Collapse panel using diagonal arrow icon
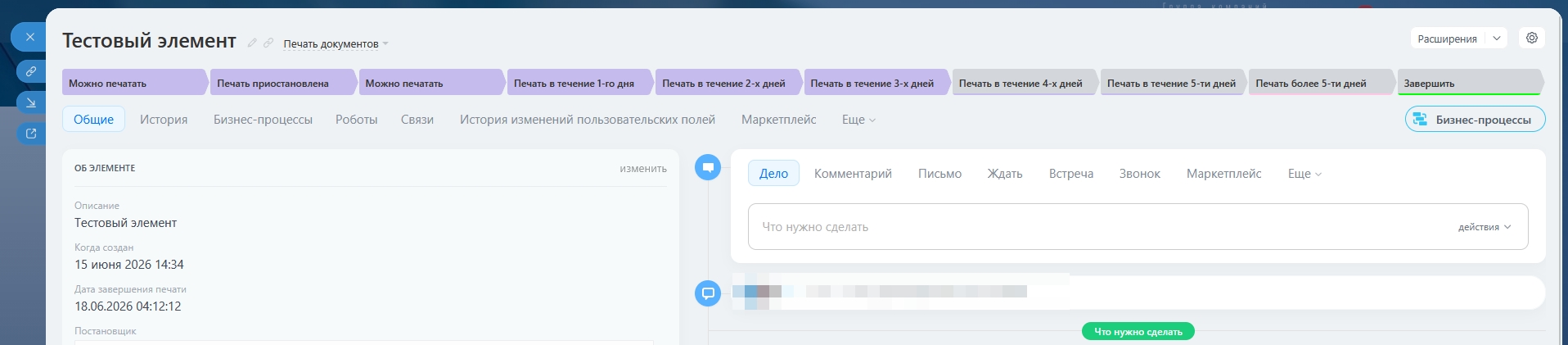Image resolution: width=1568 pixels, height=345 pixels. 31,102
